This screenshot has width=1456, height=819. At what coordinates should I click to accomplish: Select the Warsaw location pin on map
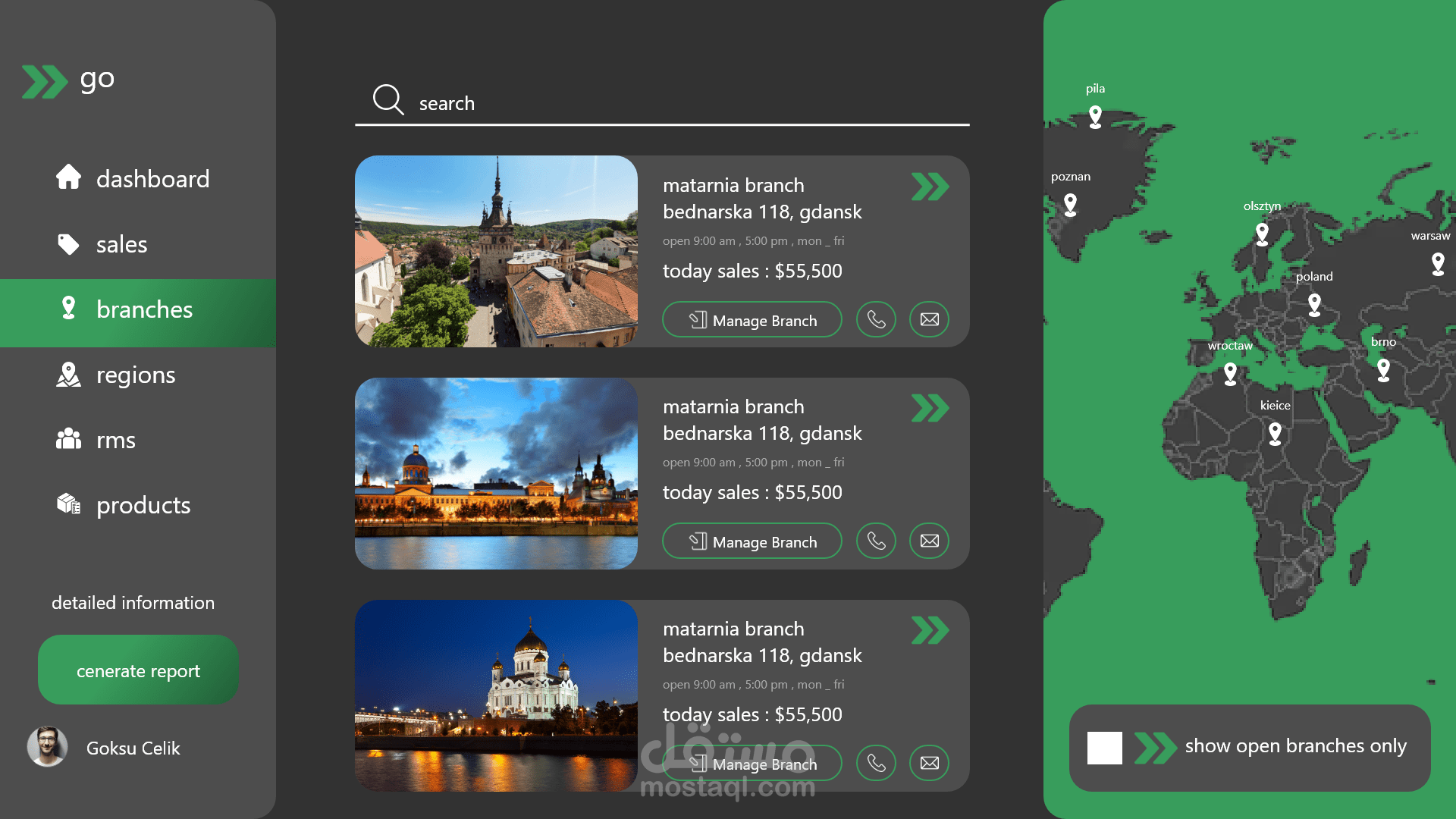(1438, 264)
